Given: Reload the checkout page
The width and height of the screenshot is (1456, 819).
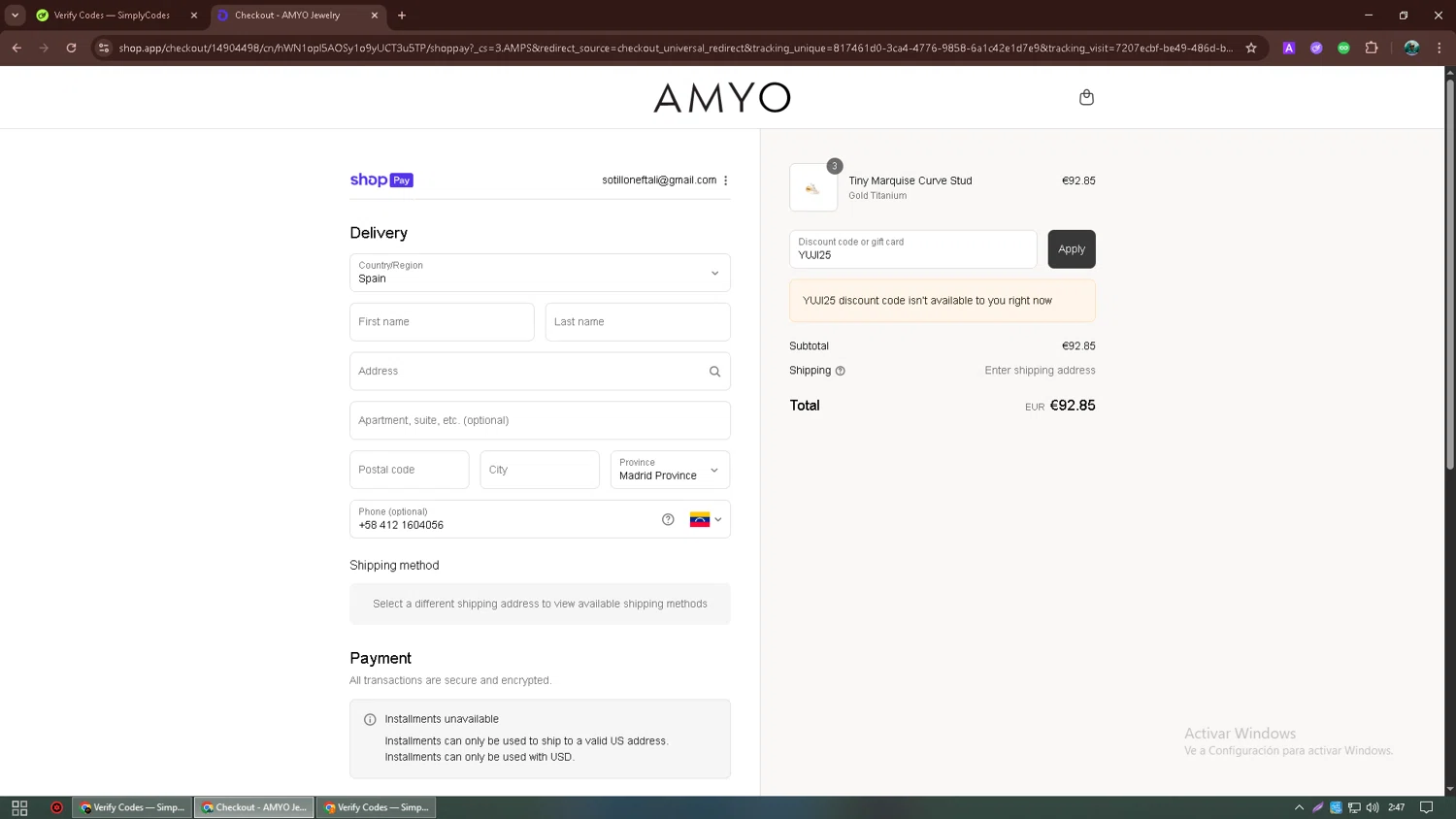Looking at the screenshot, I should [x=71, y=48].
